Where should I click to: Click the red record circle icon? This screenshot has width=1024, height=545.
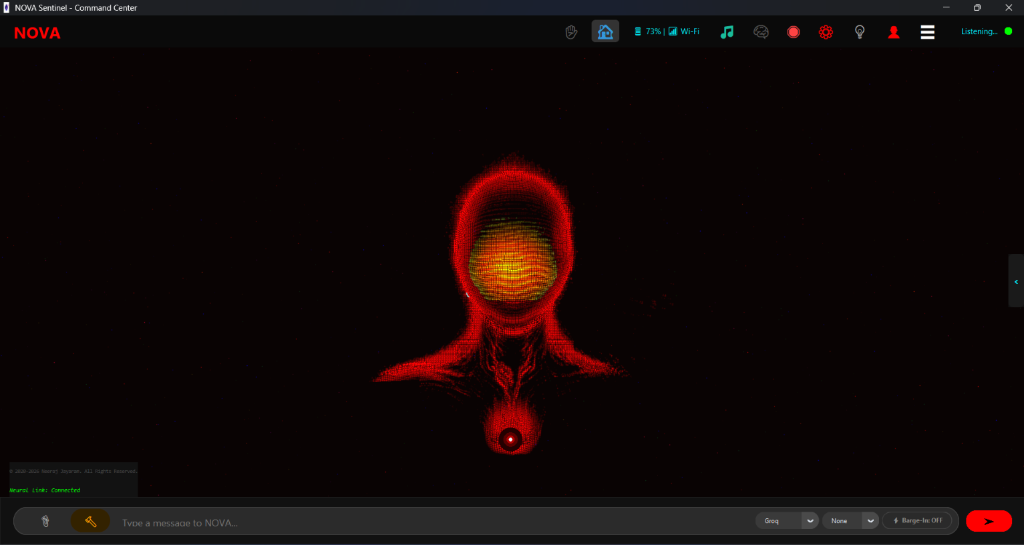[793, 31]
